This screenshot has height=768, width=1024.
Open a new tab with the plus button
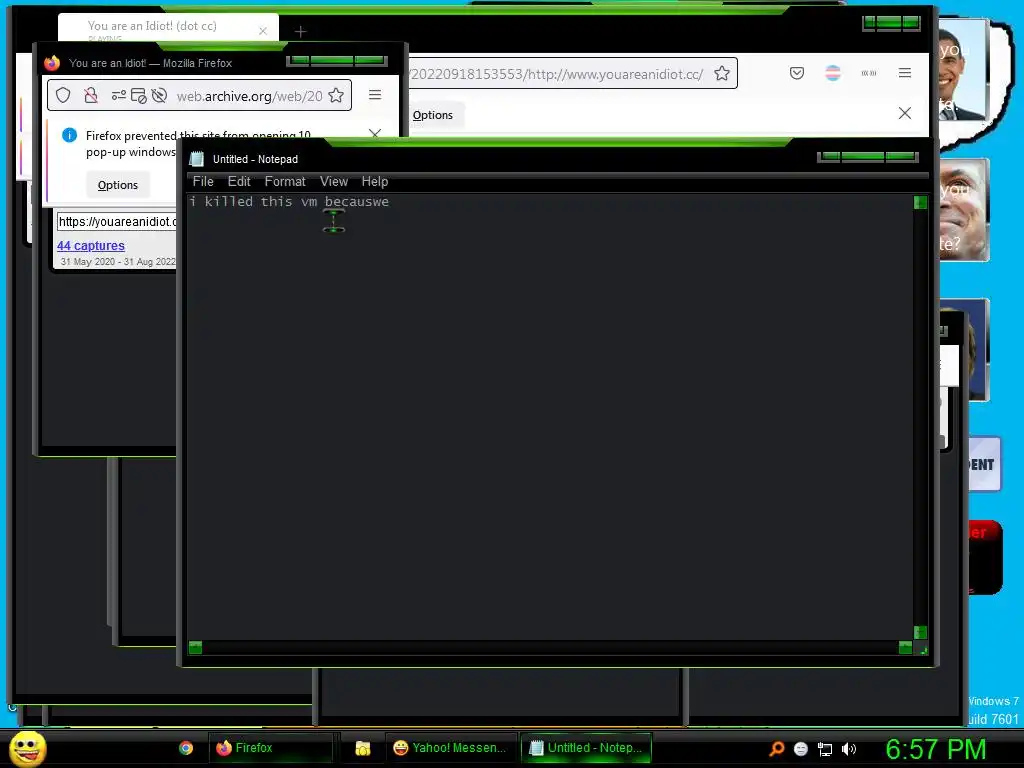coord(300,31)
